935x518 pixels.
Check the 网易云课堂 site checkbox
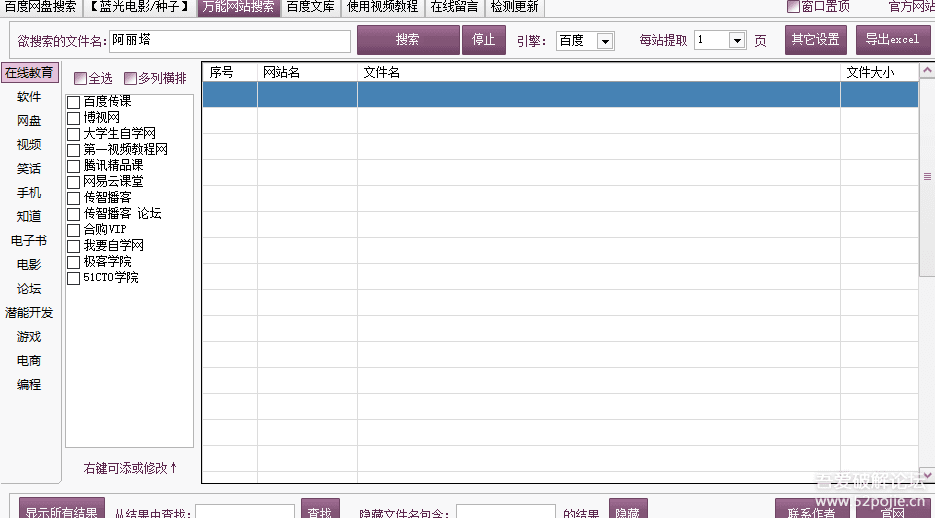[x=74, y=182]
